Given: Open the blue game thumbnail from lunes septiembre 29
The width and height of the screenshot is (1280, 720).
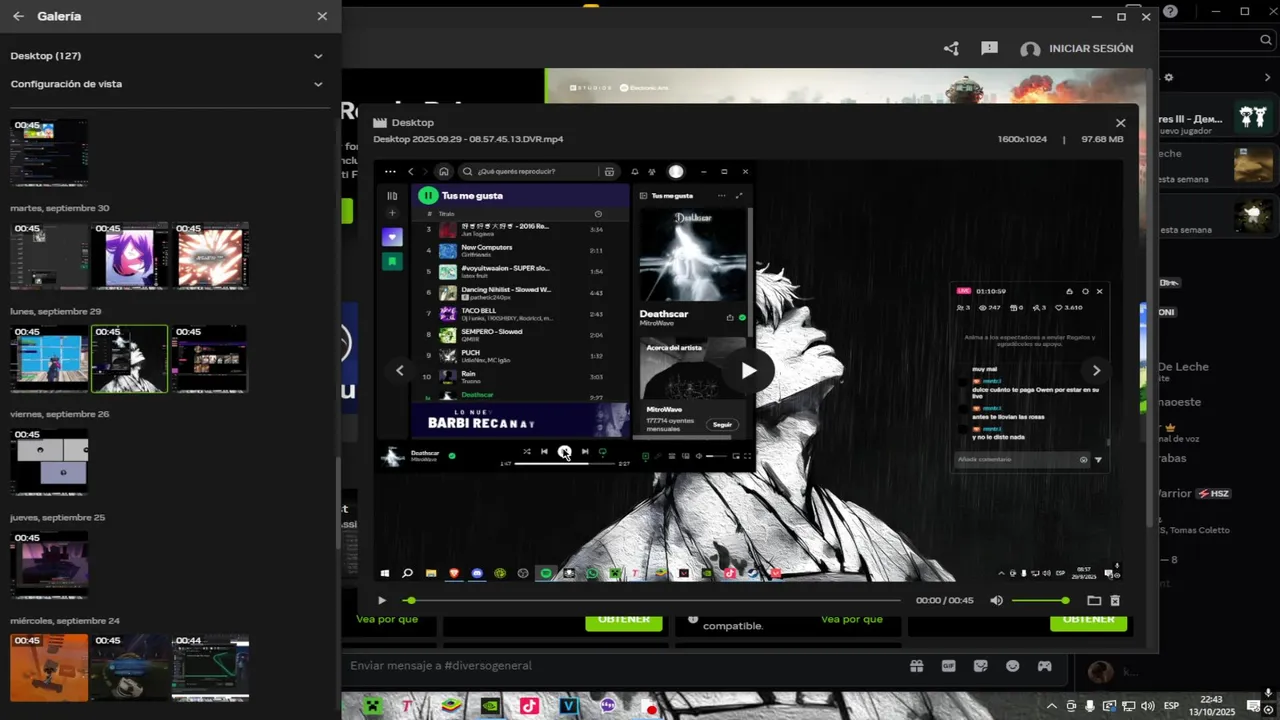Looking at the screenshot, I should [49, 359].
